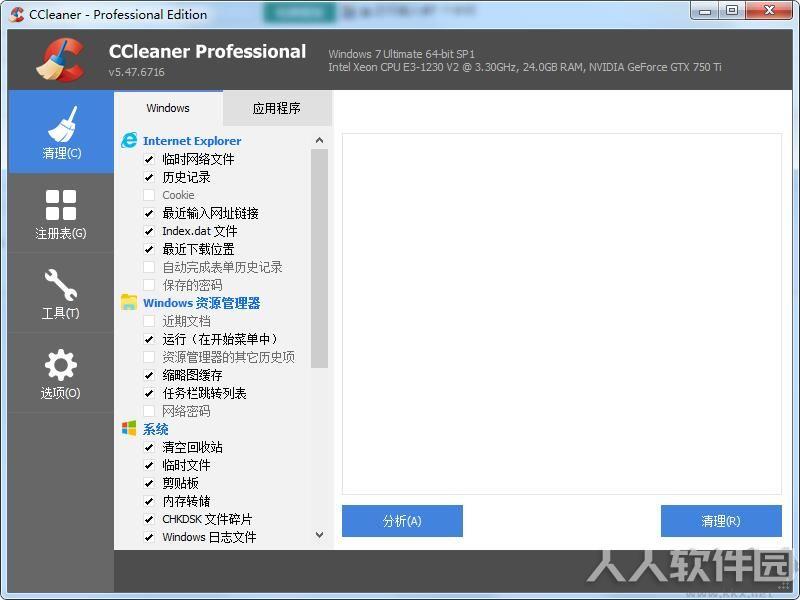Click inside the empty results pane

[562, 314]
